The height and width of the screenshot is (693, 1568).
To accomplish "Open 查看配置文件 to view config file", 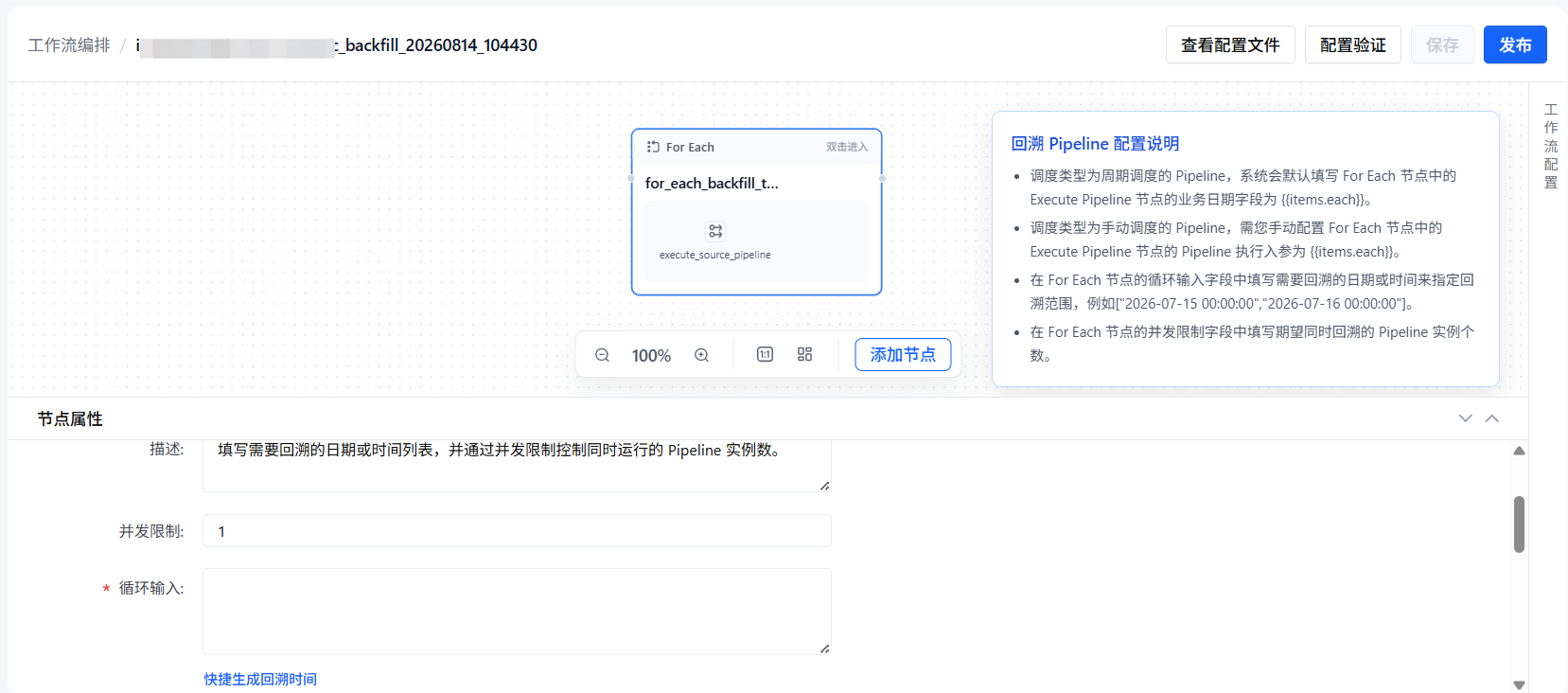I will tap(1230, 44).
